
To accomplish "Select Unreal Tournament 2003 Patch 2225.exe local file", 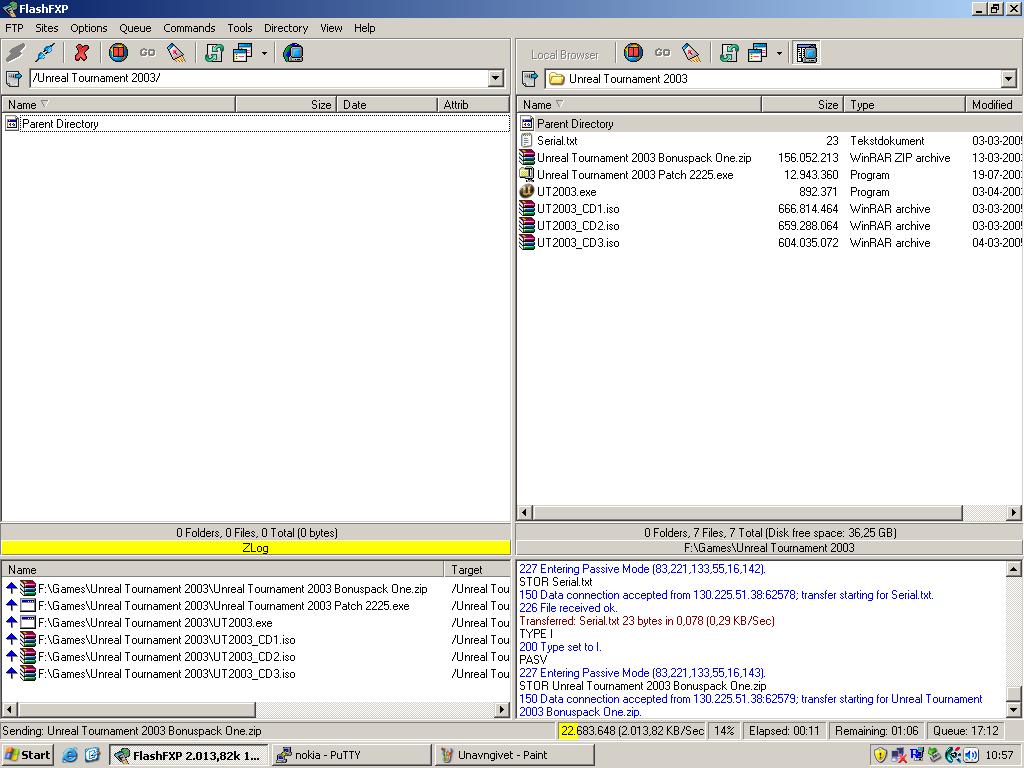I will [x=769, y=174].
